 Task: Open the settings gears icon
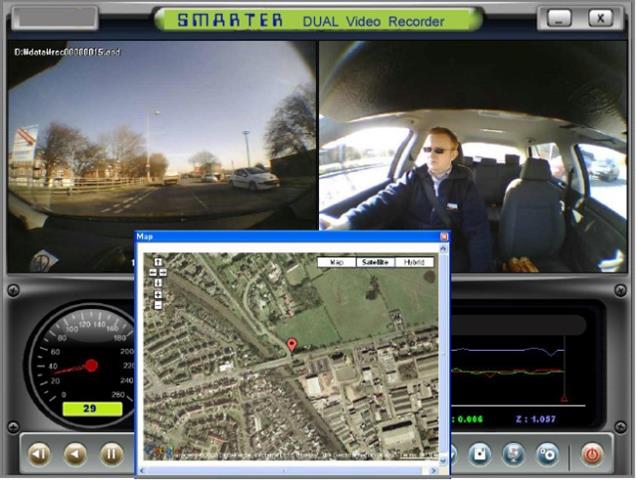point(547,454)
